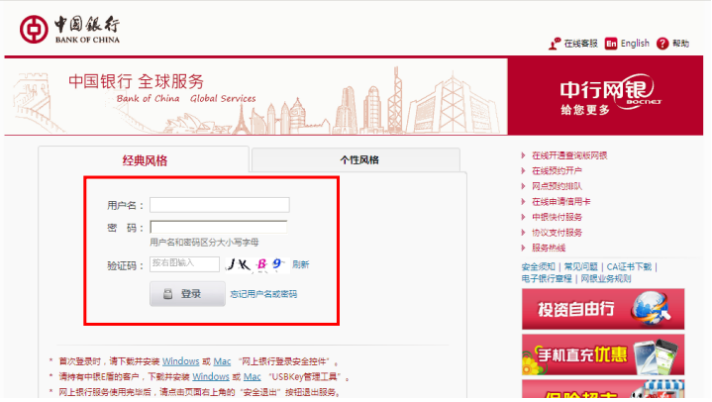Click the 用户名和密码区分大小写字母 hint text
This screenshot has height=402, width=712.
coord(204,242)
